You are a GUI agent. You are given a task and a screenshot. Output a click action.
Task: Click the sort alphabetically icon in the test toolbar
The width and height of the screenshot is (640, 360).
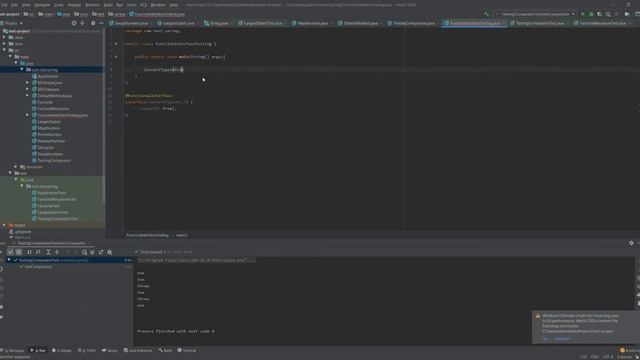[x=29, y=252]
